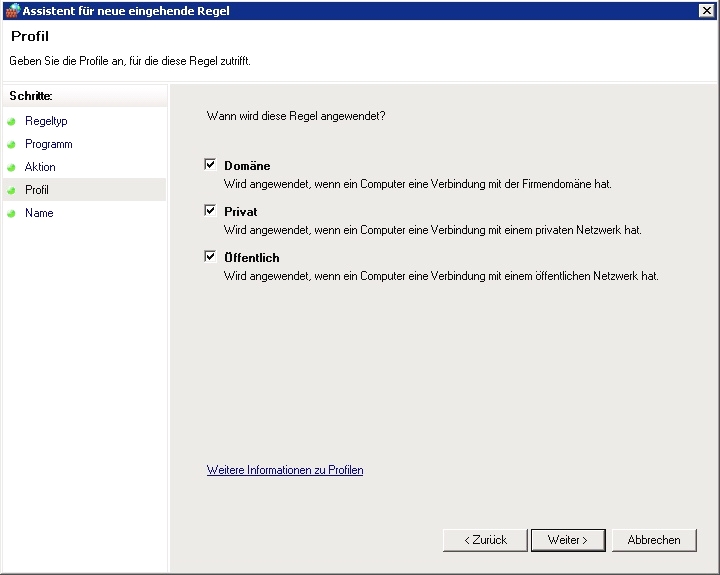Click the green bullet beside Programm
The width and height of the screenshot is (720, 575).
click(x=12, y=144)
